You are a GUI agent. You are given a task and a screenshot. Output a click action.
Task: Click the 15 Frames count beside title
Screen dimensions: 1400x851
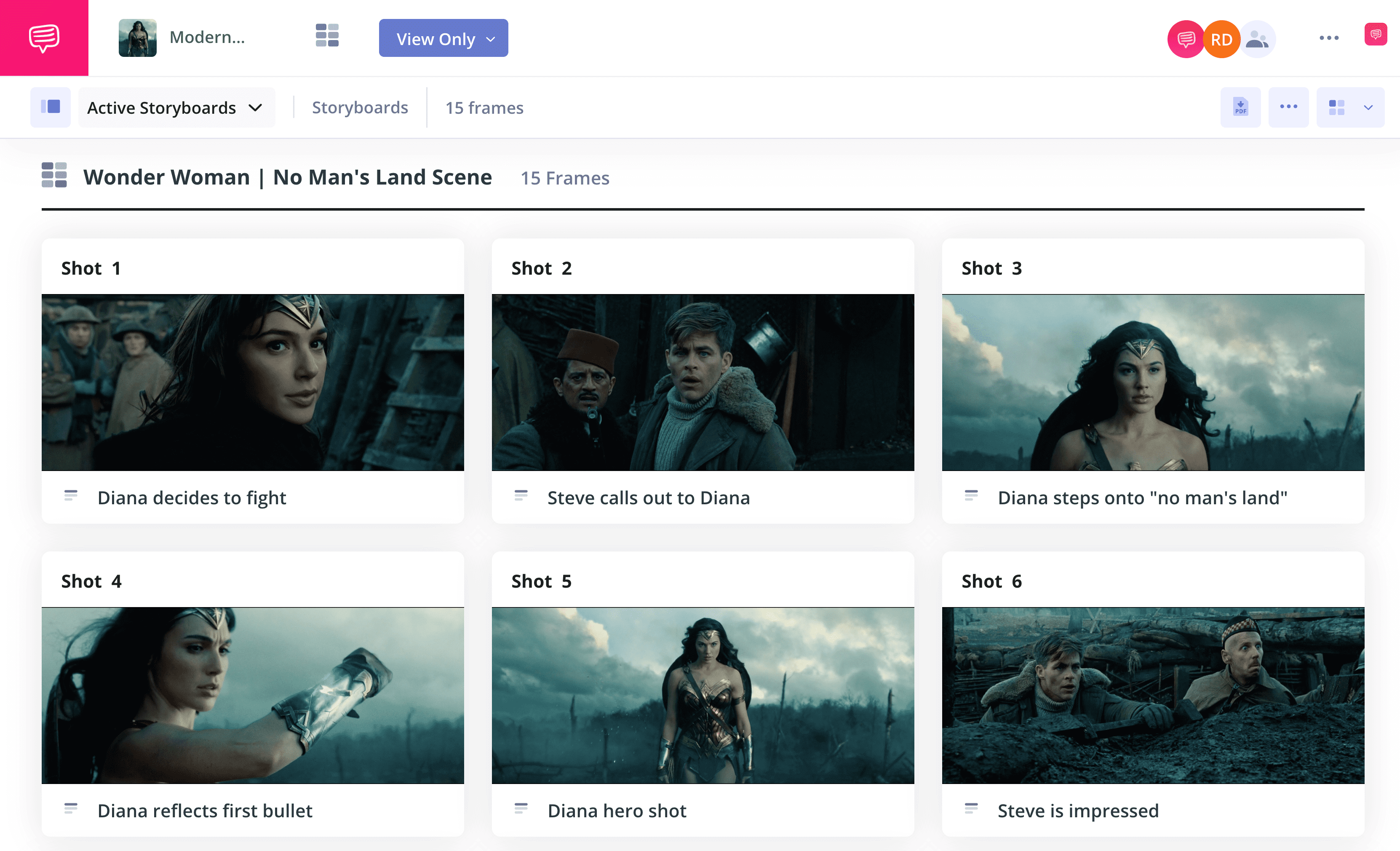565,178
